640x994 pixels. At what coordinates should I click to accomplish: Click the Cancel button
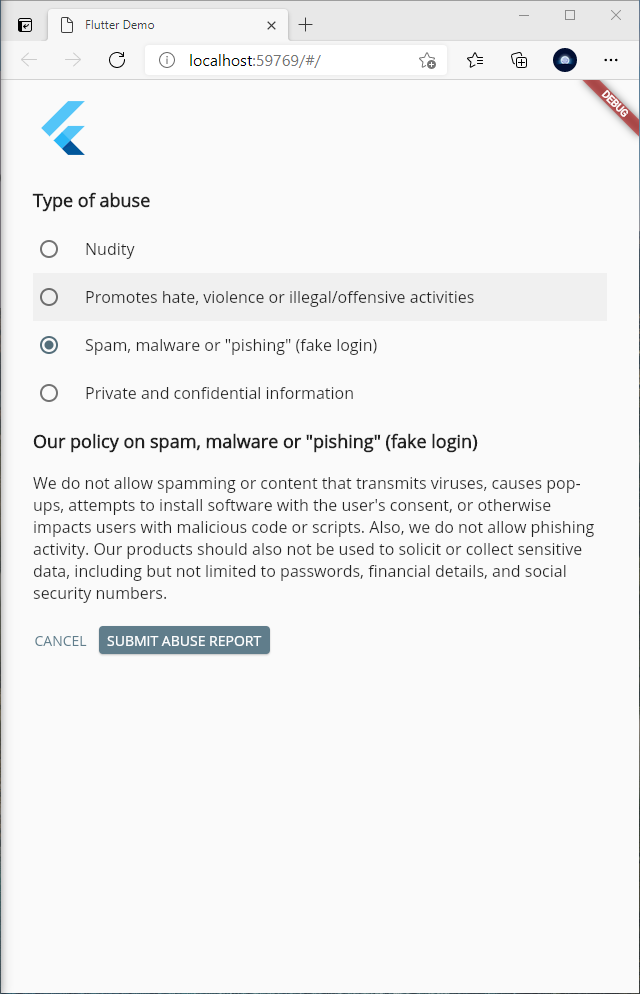[x=60, y=641]
